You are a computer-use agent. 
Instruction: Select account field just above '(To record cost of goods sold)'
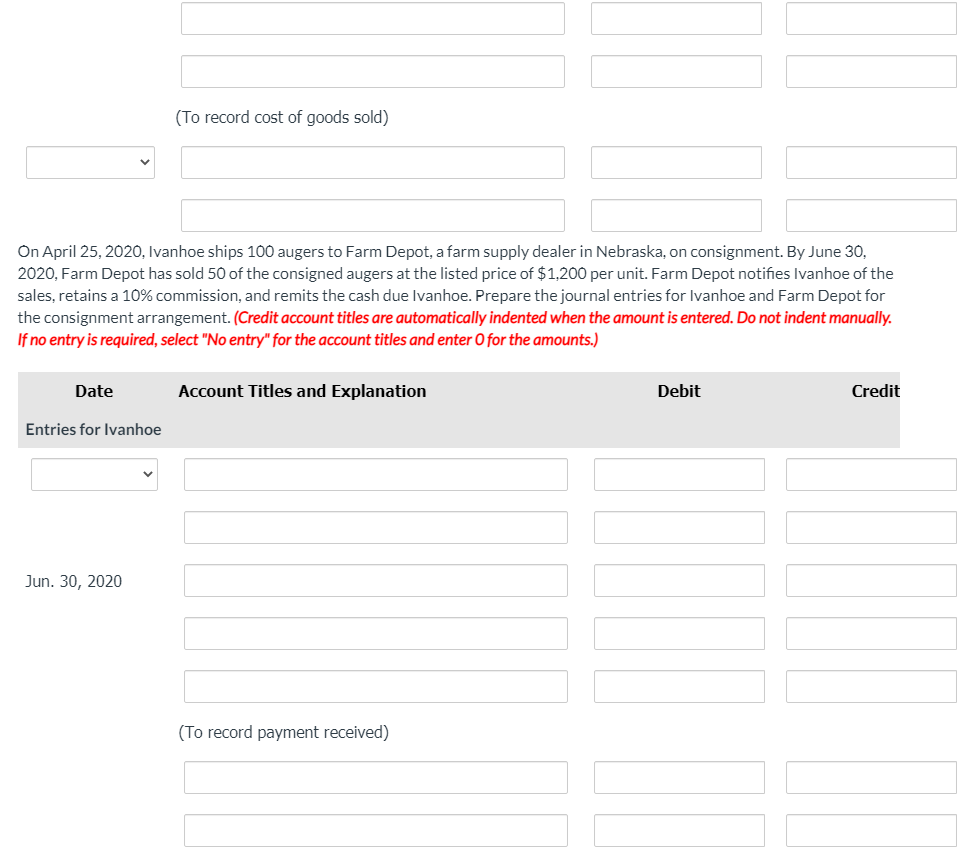[373, 71]
